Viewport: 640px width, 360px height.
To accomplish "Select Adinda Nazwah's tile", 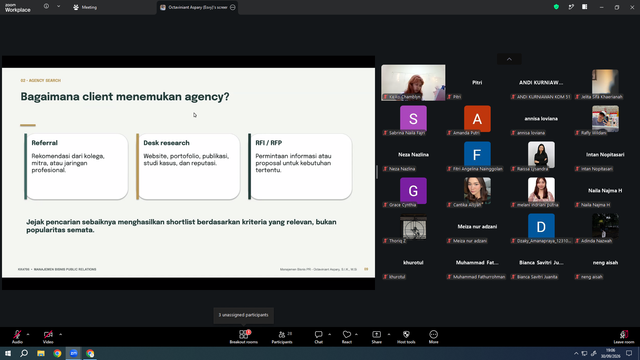I will point(605,227).
